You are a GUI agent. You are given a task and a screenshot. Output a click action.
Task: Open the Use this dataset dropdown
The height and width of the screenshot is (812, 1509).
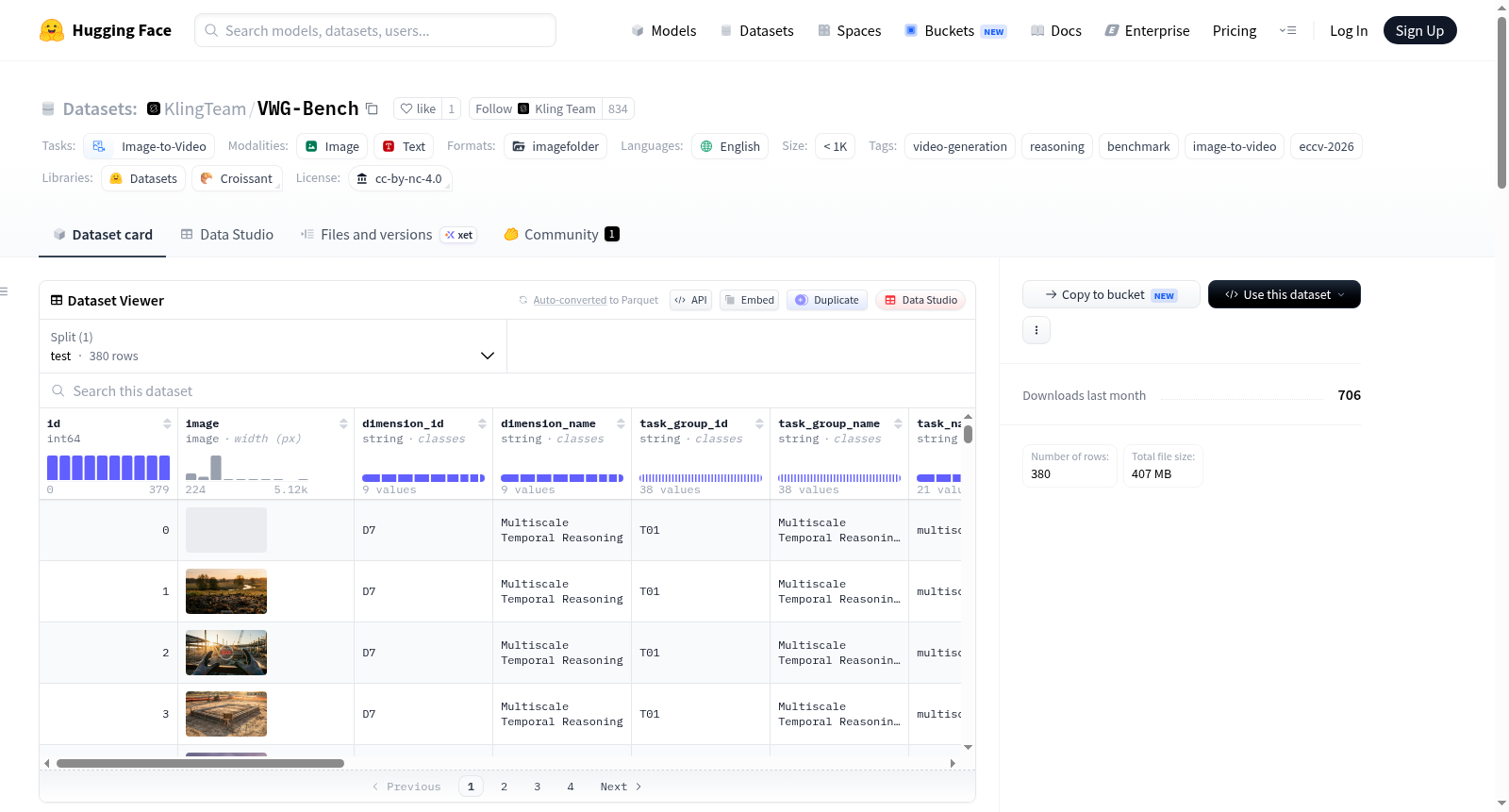click(1285, 294)
